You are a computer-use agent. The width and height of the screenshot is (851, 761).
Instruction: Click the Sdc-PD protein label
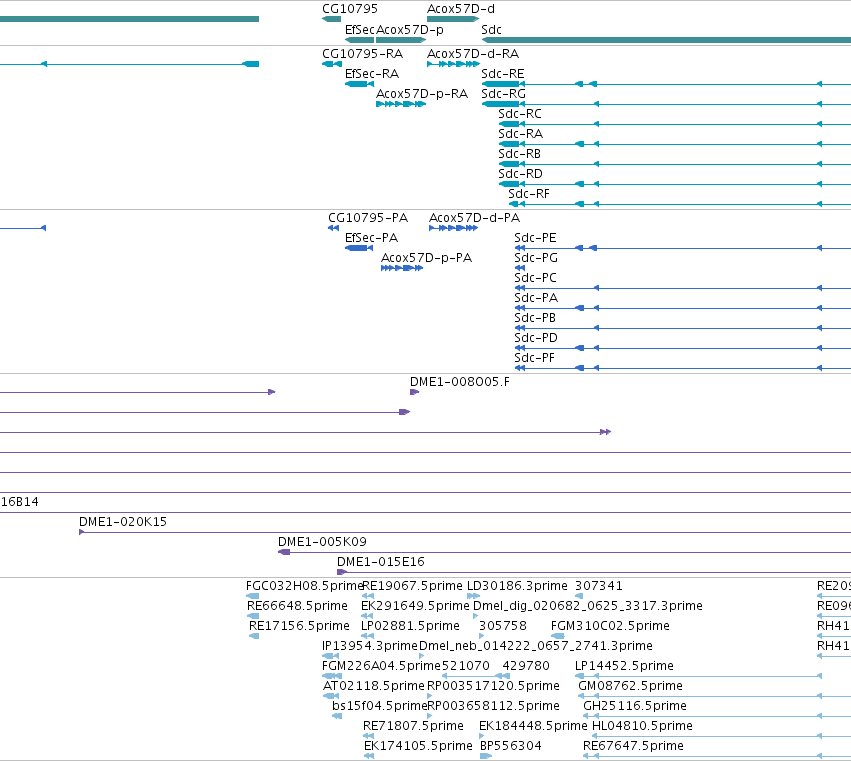(x=536, y=338)
